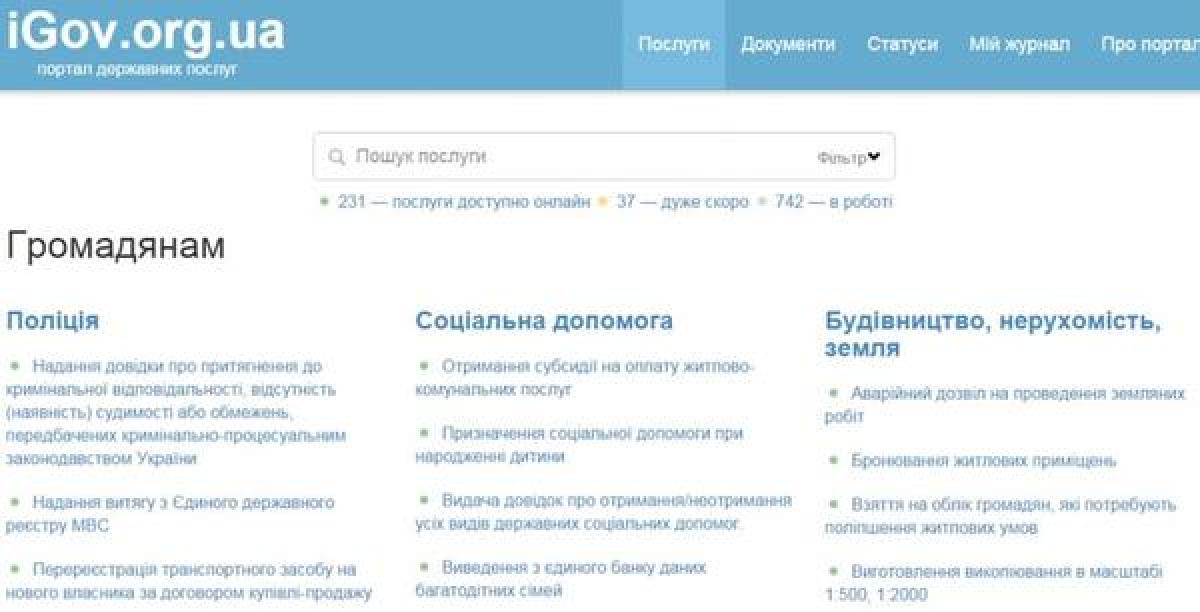Click the портал державних послуг subtitle

pos(137,71)
